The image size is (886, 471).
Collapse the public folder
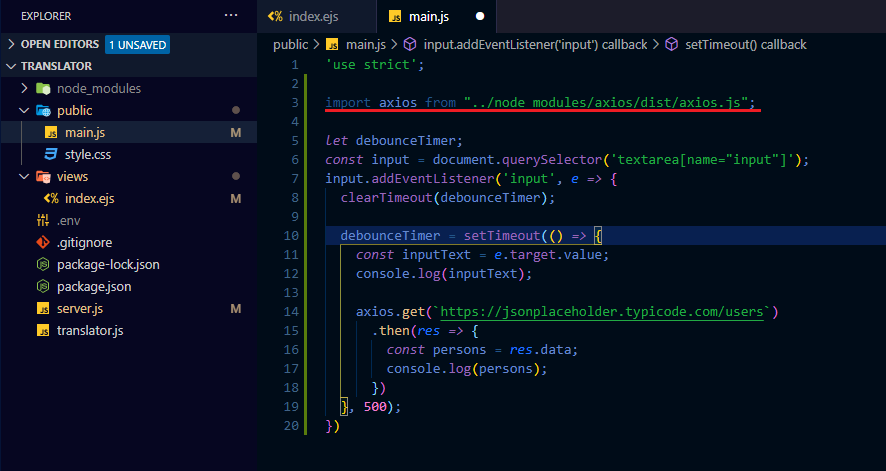tap(25, 110)
